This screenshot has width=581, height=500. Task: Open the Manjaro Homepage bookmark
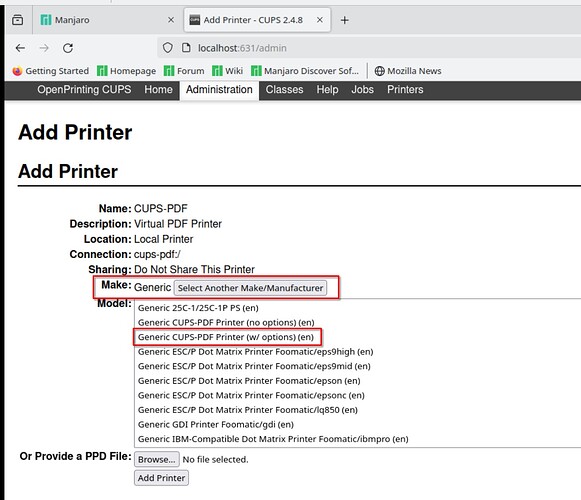(126, 71)
